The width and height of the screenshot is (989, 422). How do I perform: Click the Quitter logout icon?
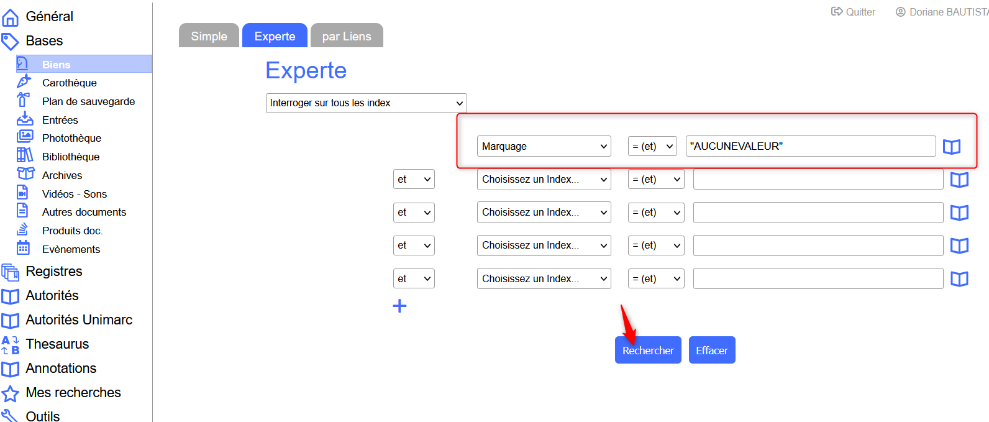pos(837,12)
